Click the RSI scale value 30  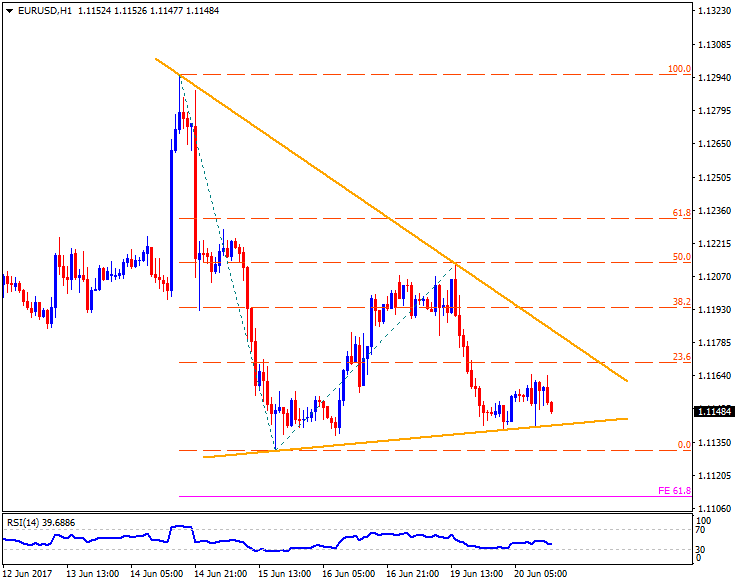coord(700,549)
